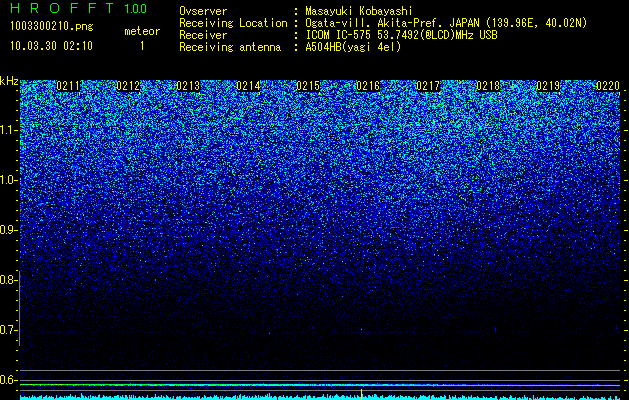This screenshot has height=400, width=629.
Task: Click the 0216 time marker
Action: 368,86
